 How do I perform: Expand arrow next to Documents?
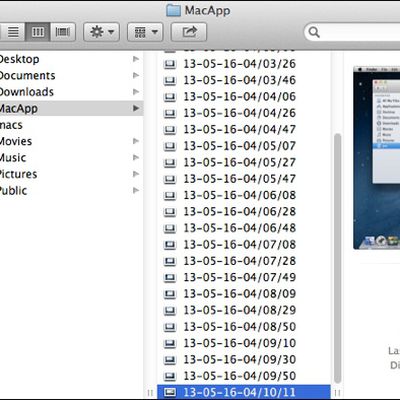(x=136, y=75)
